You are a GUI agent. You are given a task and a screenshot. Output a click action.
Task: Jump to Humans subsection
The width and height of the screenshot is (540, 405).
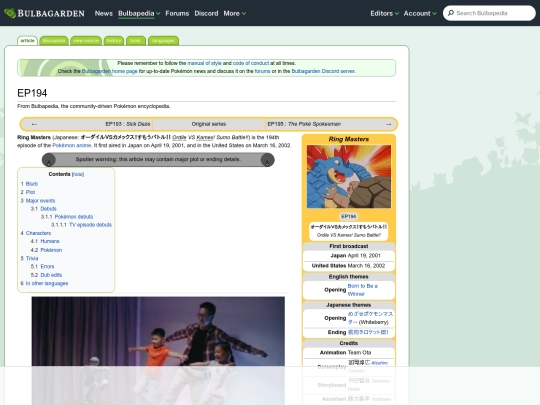[50, 241]
